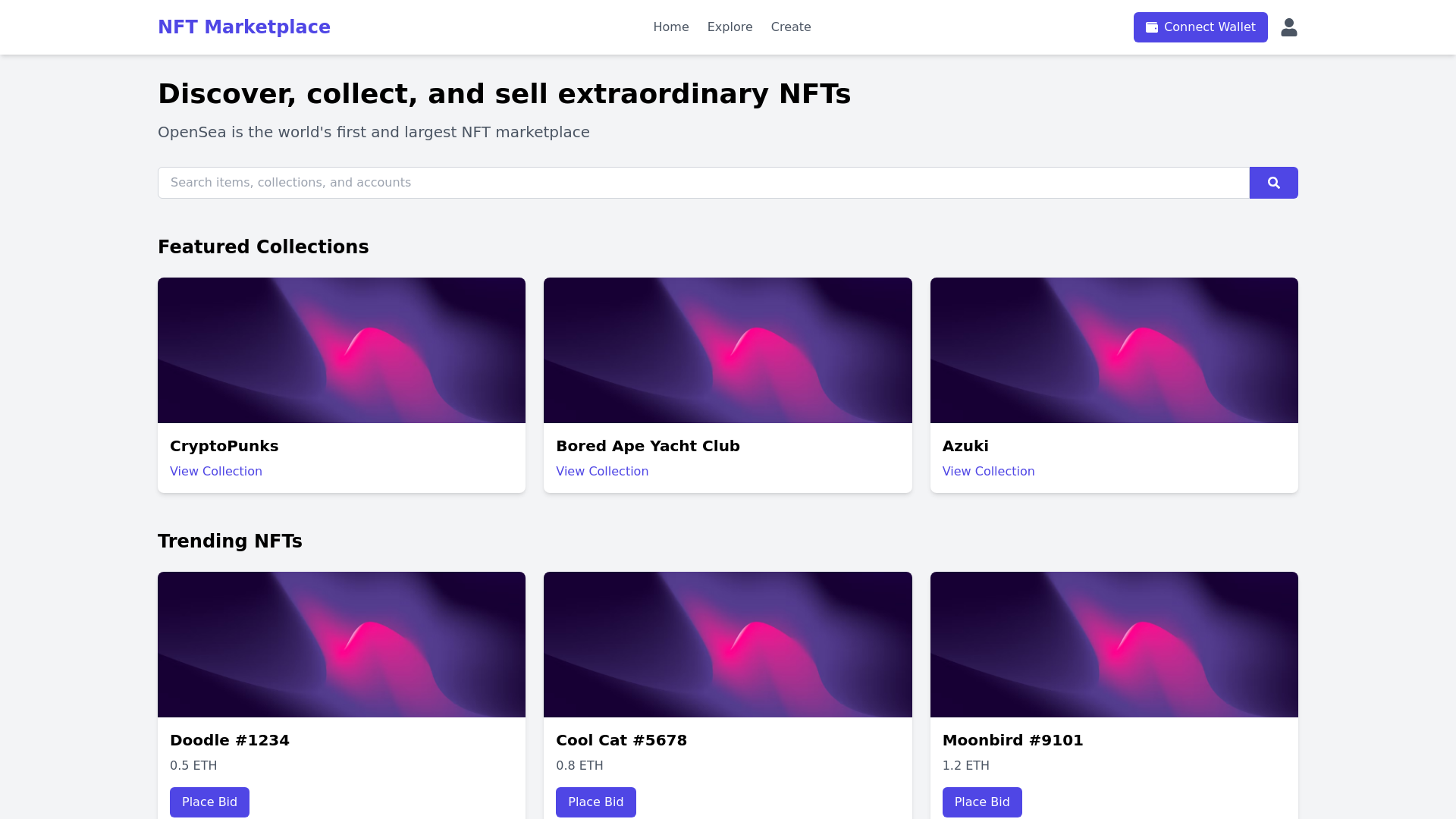1456x819 pixels.
Task: Place Bid on Moonbird #9101
Action: point(981,802)
